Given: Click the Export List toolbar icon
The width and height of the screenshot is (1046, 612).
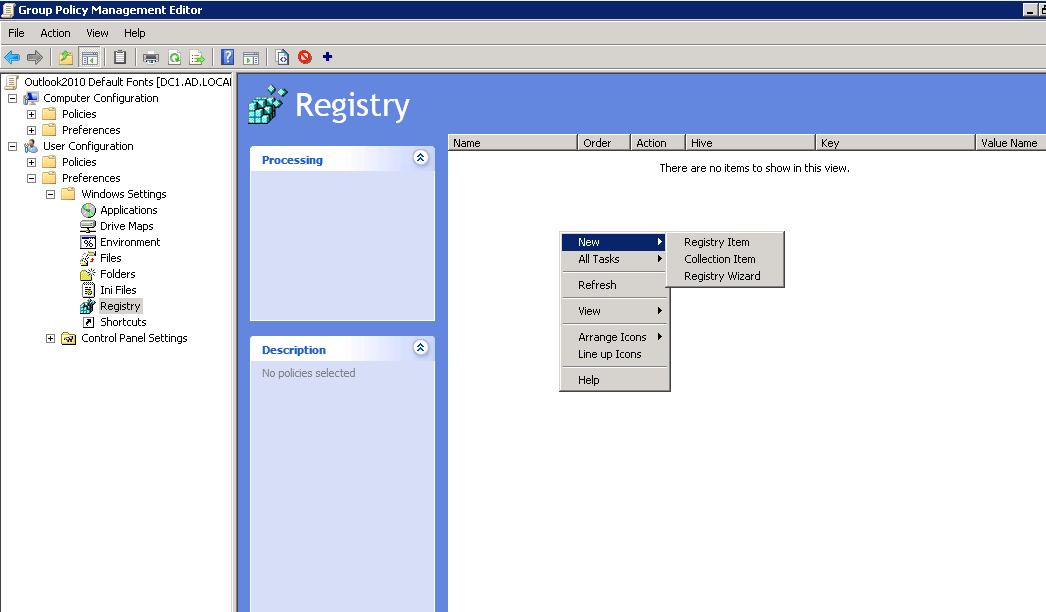Looking at the screenshot, I should click(197, 57).
